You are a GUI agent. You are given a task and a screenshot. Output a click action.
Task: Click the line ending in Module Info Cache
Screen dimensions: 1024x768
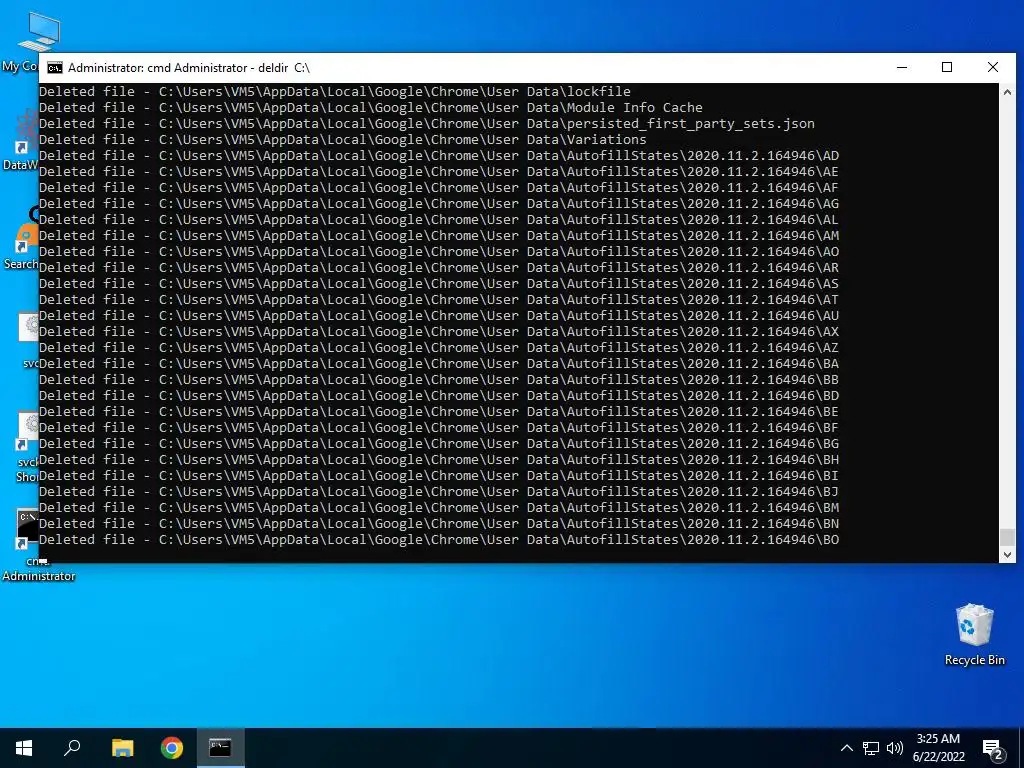pos(371,108)
